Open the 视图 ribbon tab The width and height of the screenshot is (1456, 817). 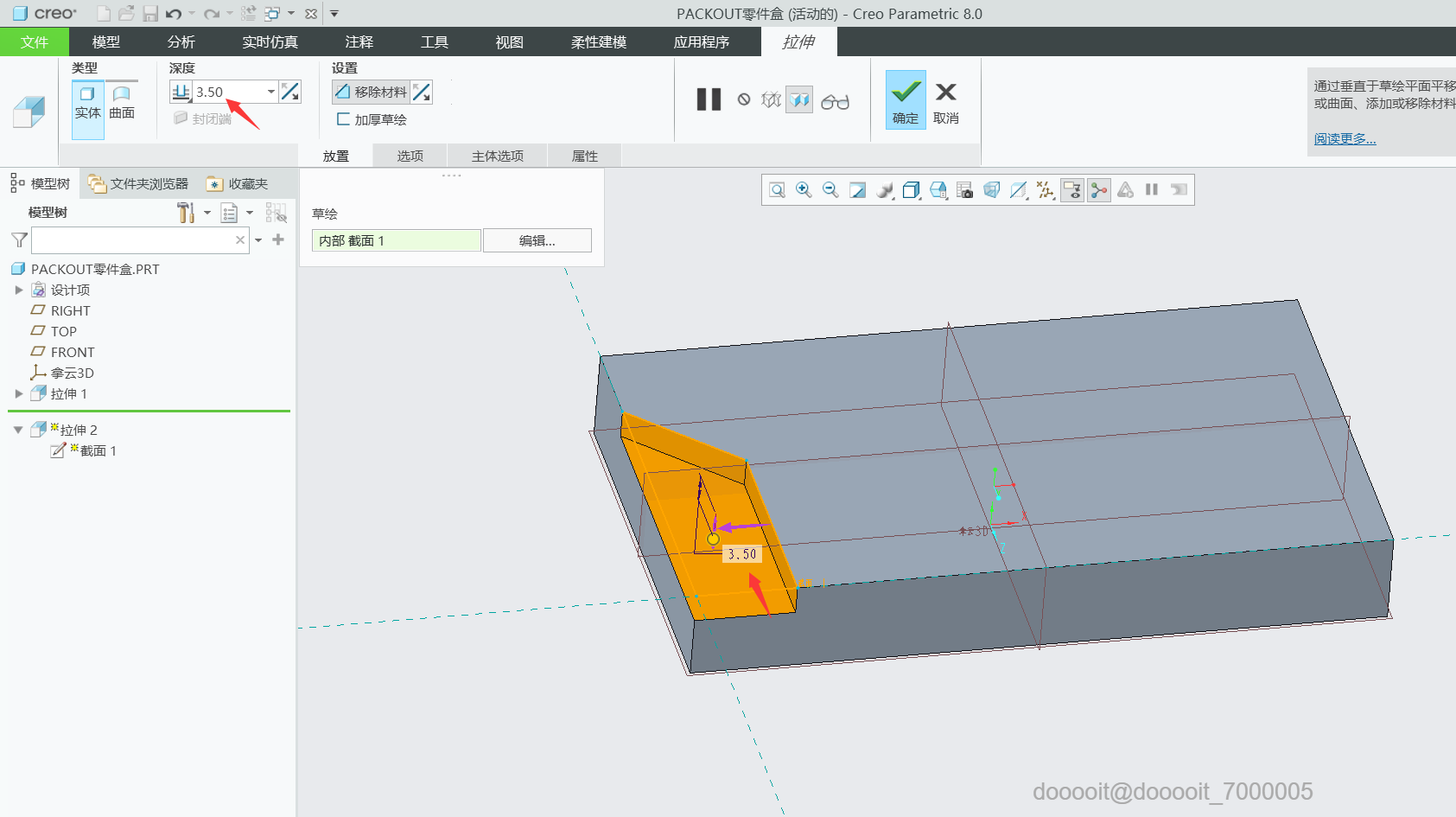coord(509,41)
